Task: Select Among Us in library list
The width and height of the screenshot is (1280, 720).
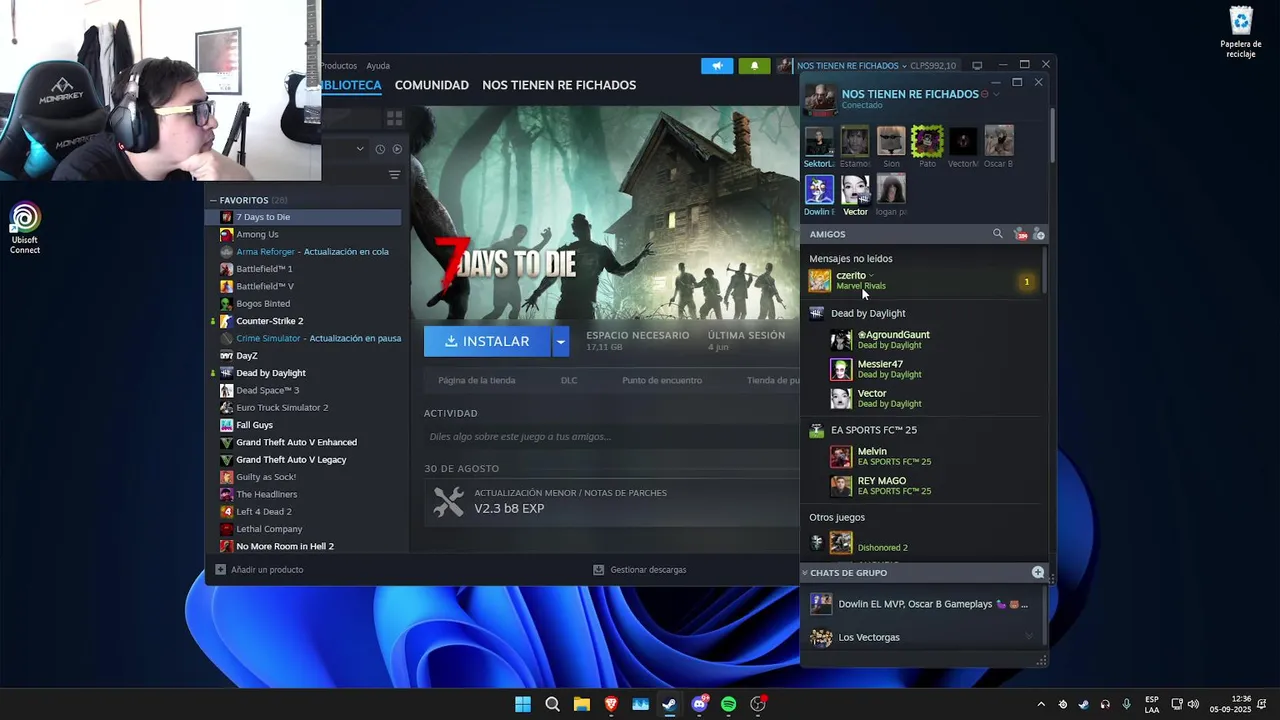Action: tap(257, 234)
